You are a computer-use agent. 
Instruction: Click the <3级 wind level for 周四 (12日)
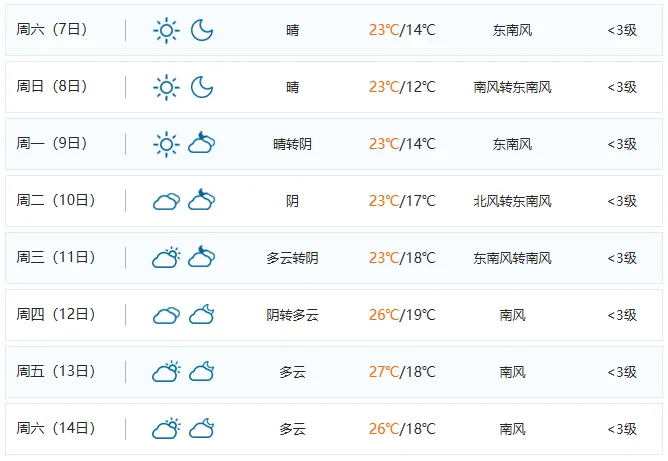click(x=622, y=315)
